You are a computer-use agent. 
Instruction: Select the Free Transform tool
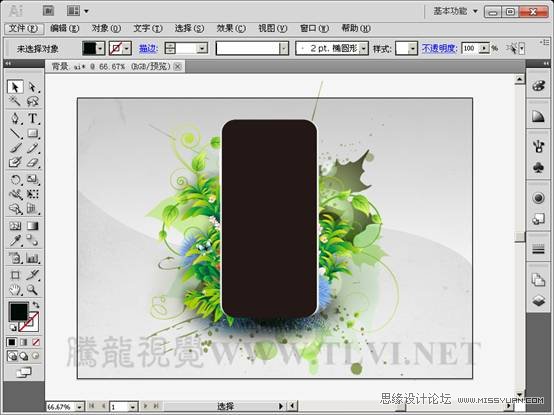(33, 194)
